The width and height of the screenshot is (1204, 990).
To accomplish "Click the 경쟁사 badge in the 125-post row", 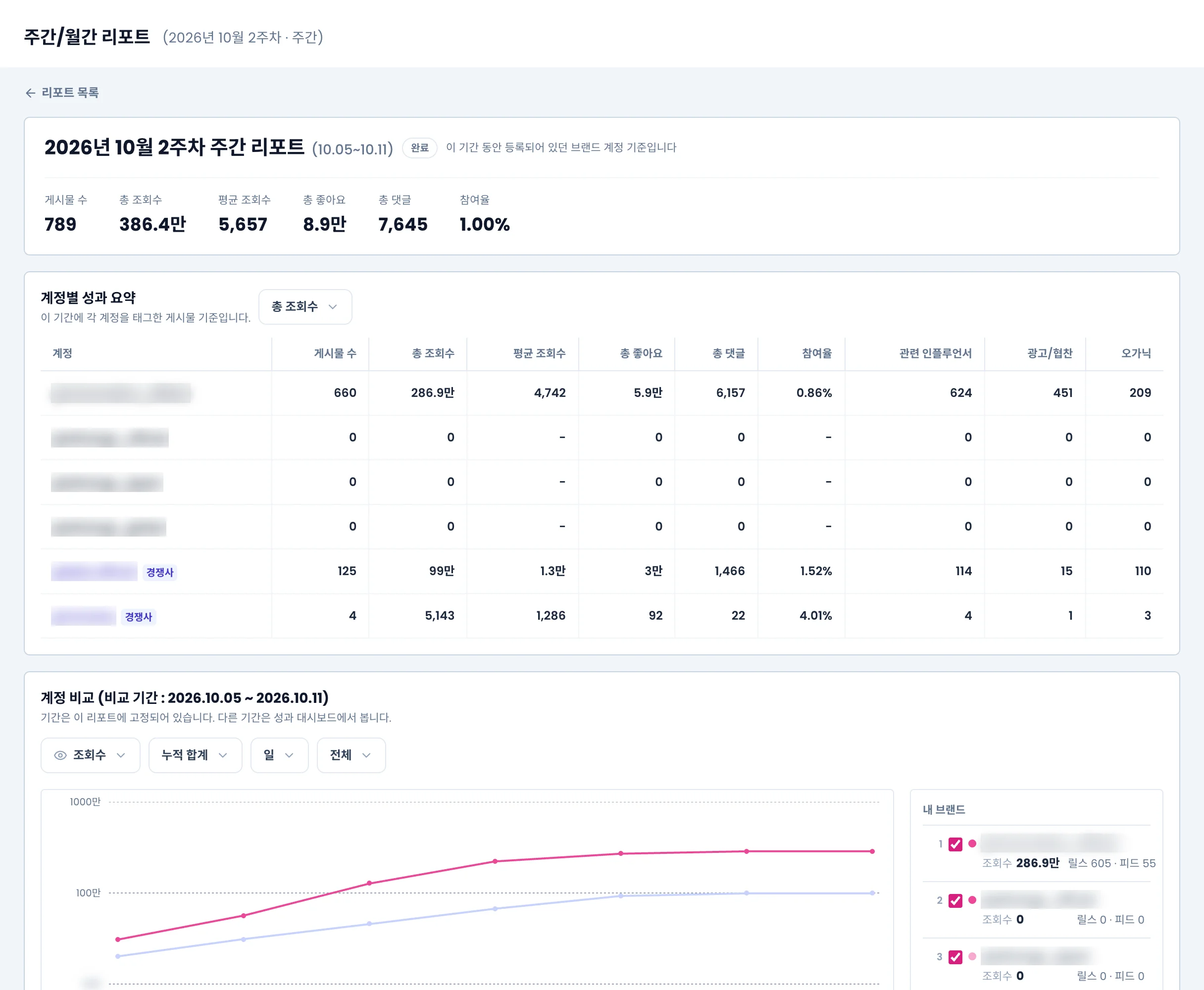I will (x=160, y=573).
